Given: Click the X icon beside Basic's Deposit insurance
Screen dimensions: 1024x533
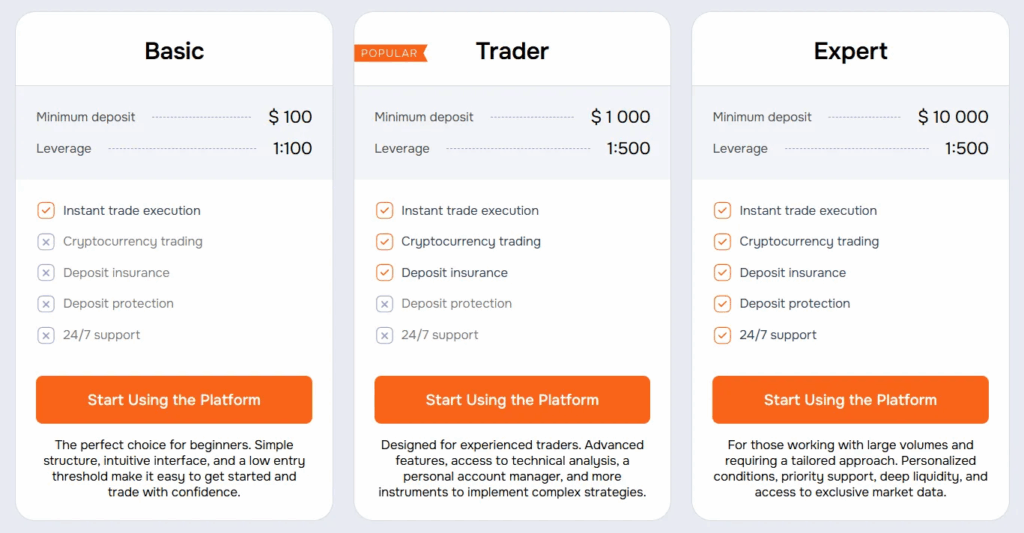Looking at the screenshot, I should pyautogui.click(x=46, y=273).
